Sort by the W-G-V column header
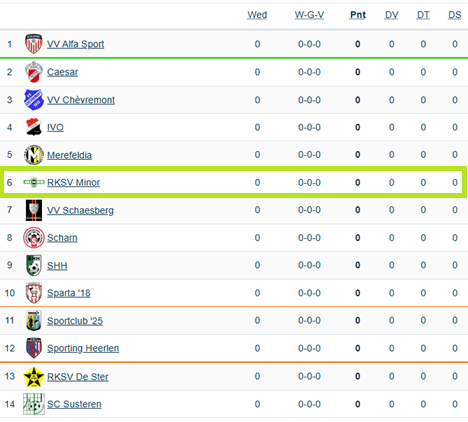 pyautogui.click(x=309, y=15)
